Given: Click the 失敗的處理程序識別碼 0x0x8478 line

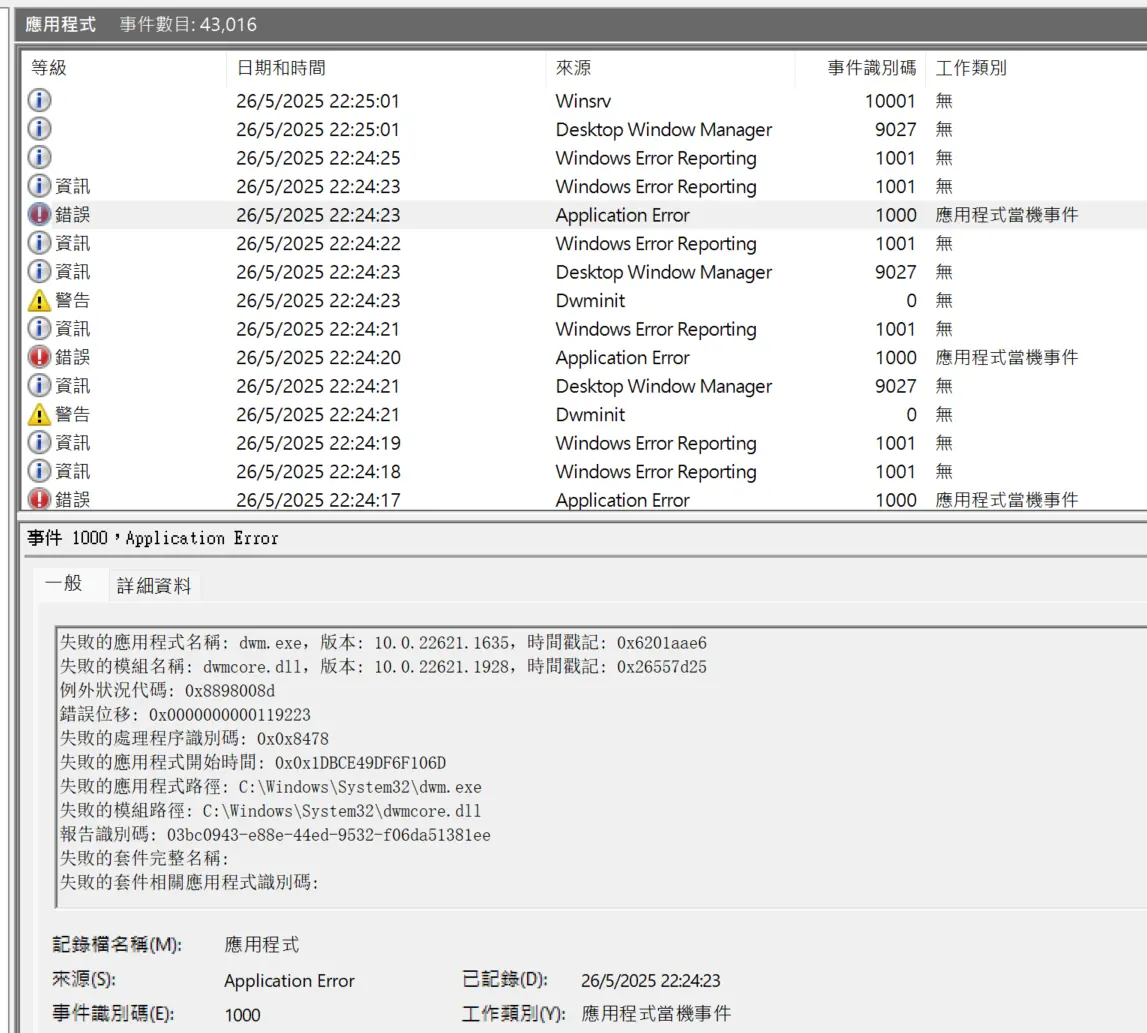Looking at the screenshot, I should [x=194, y=739].
